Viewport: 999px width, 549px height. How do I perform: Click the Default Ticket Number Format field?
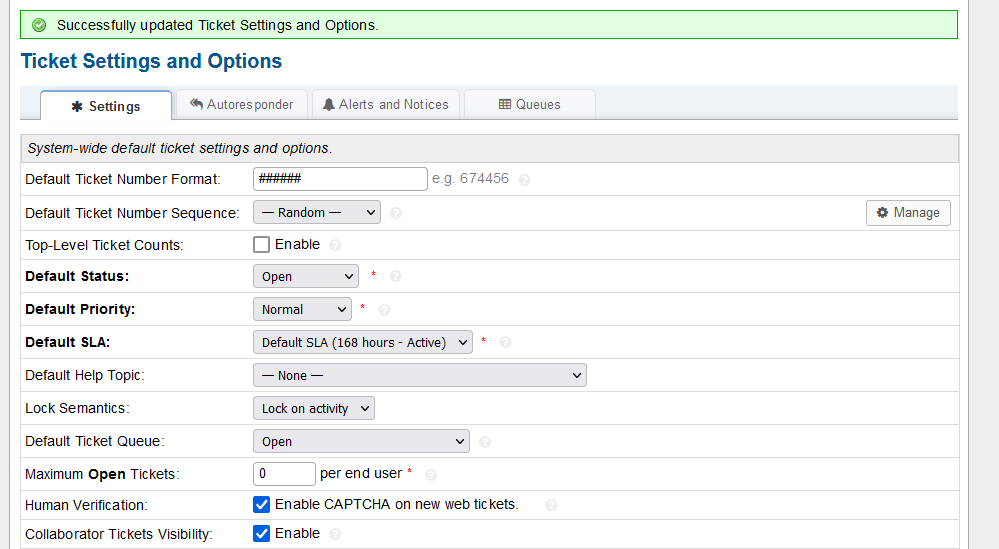click(x=340, y=179)
